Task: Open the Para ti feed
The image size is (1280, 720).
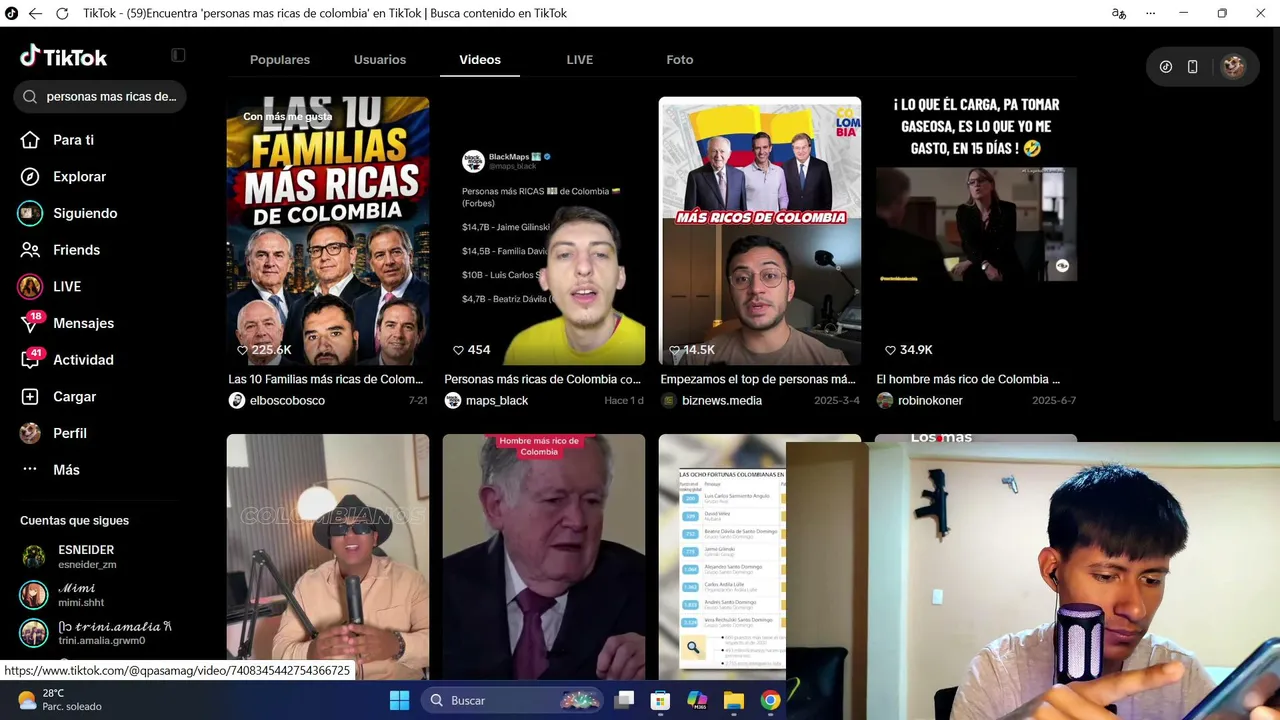Action: coord(73,140)
